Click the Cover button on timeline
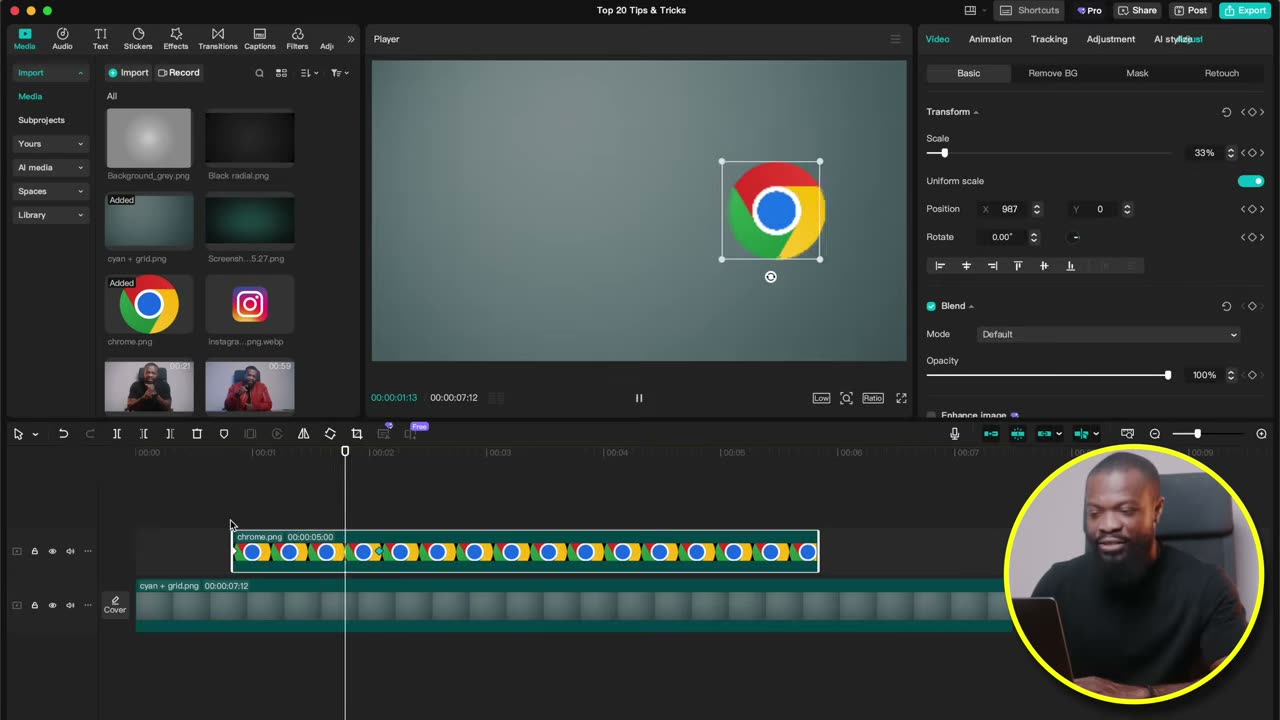This screenshot has height=720, width=1280. (x=115, y=605)
